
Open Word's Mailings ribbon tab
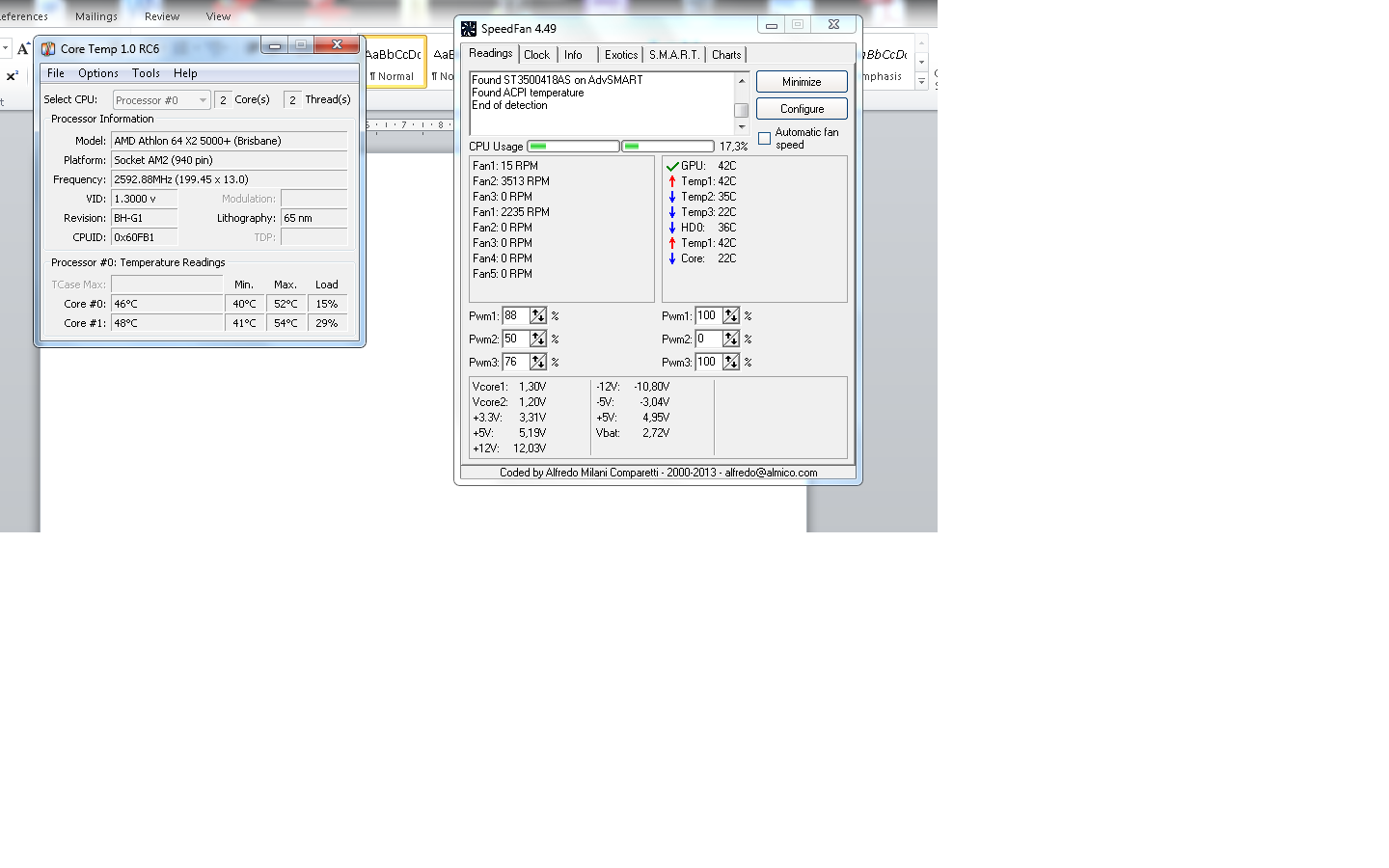click(96, 16)
